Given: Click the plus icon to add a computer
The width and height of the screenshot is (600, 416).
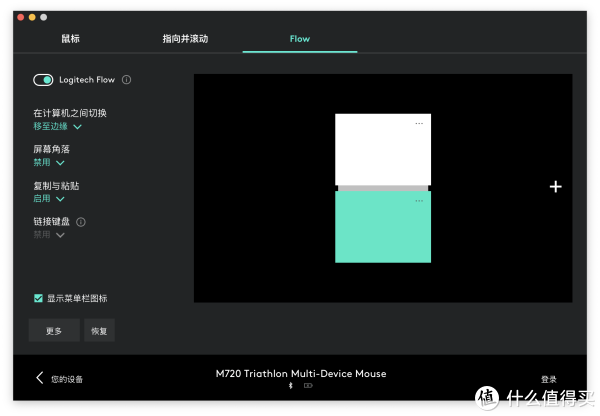Looking at the screenshot, I should [556, 187].
